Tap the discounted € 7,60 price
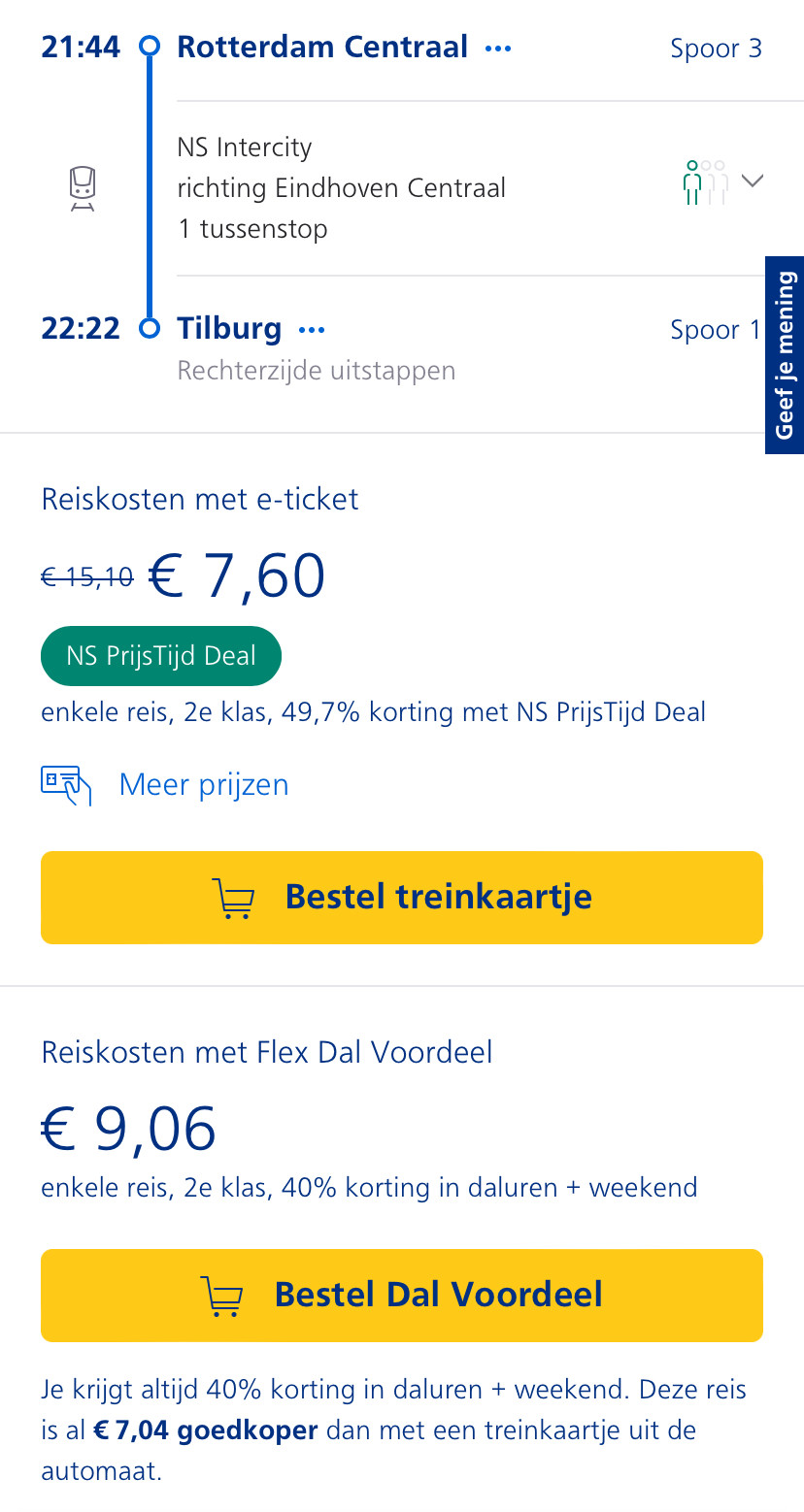Image resolution: width=804 pixels, height=1512 pixels. point(237,576)
